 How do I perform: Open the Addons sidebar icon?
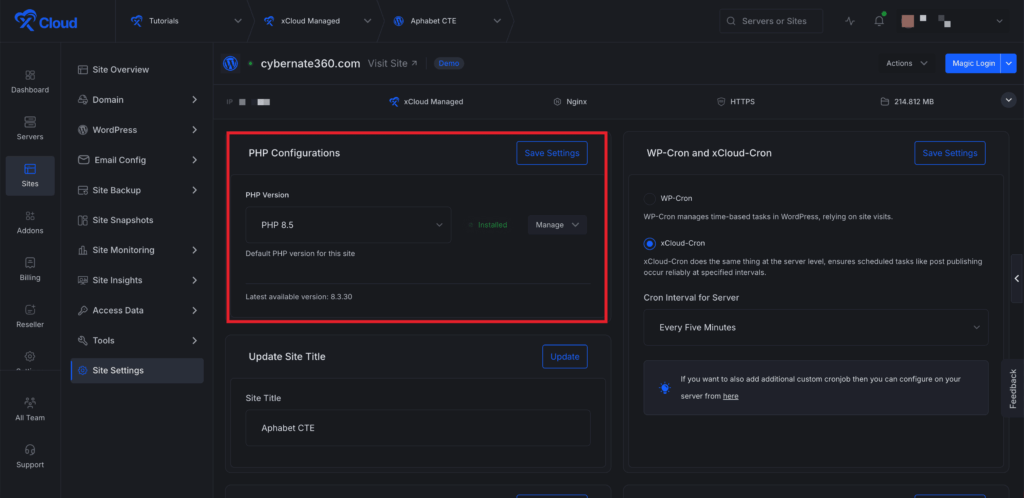(29, 222)
